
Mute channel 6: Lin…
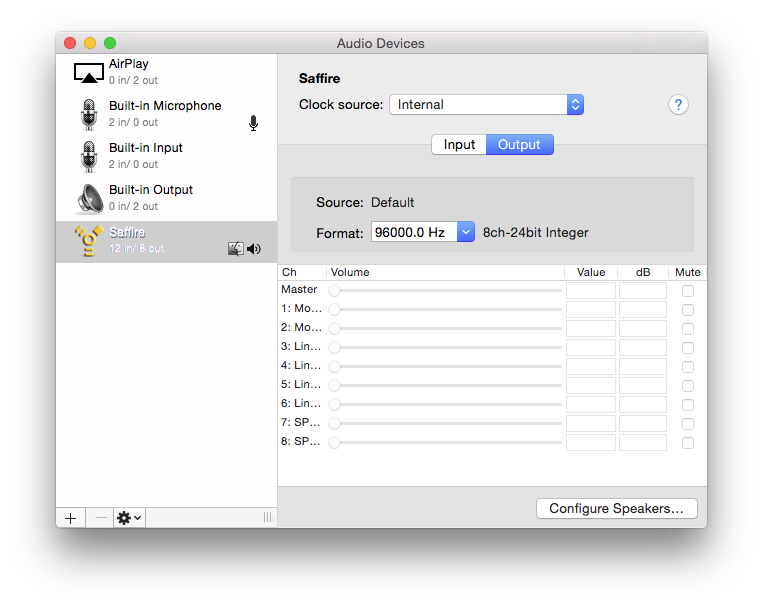point(688,405)
